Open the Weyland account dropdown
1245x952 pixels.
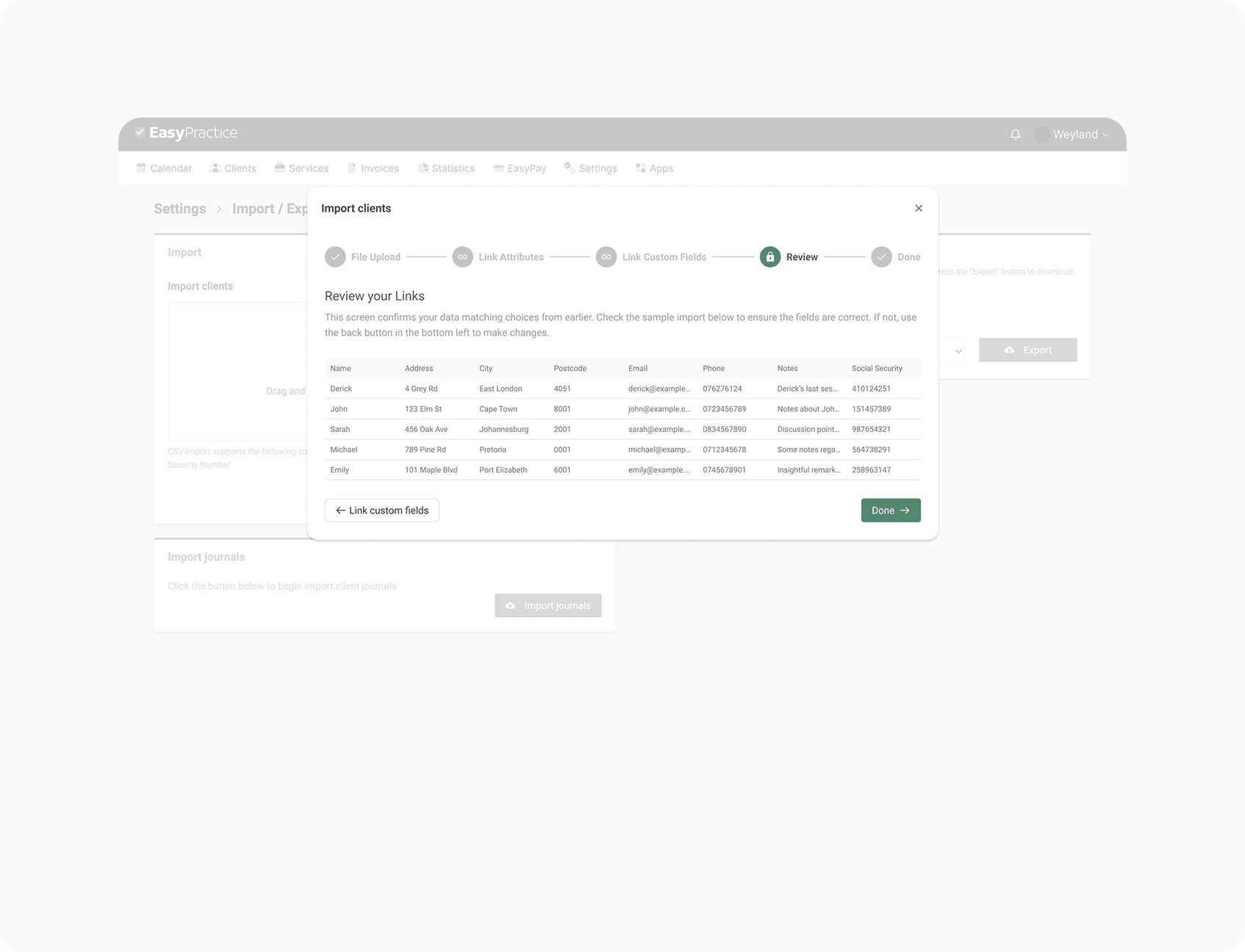coord(1080,134)
